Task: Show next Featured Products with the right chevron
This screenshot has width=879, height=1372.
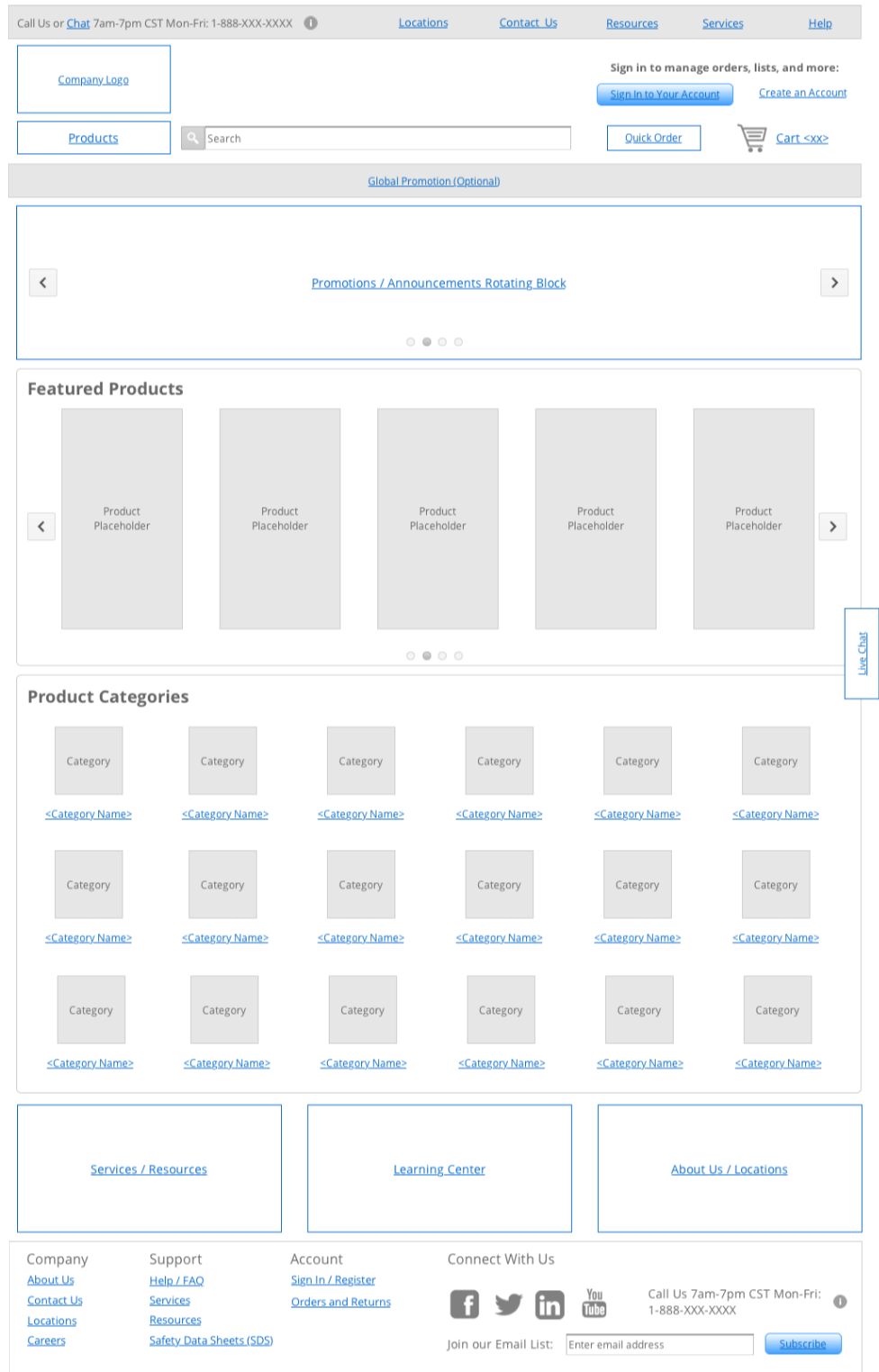Action: coord(832,527)
